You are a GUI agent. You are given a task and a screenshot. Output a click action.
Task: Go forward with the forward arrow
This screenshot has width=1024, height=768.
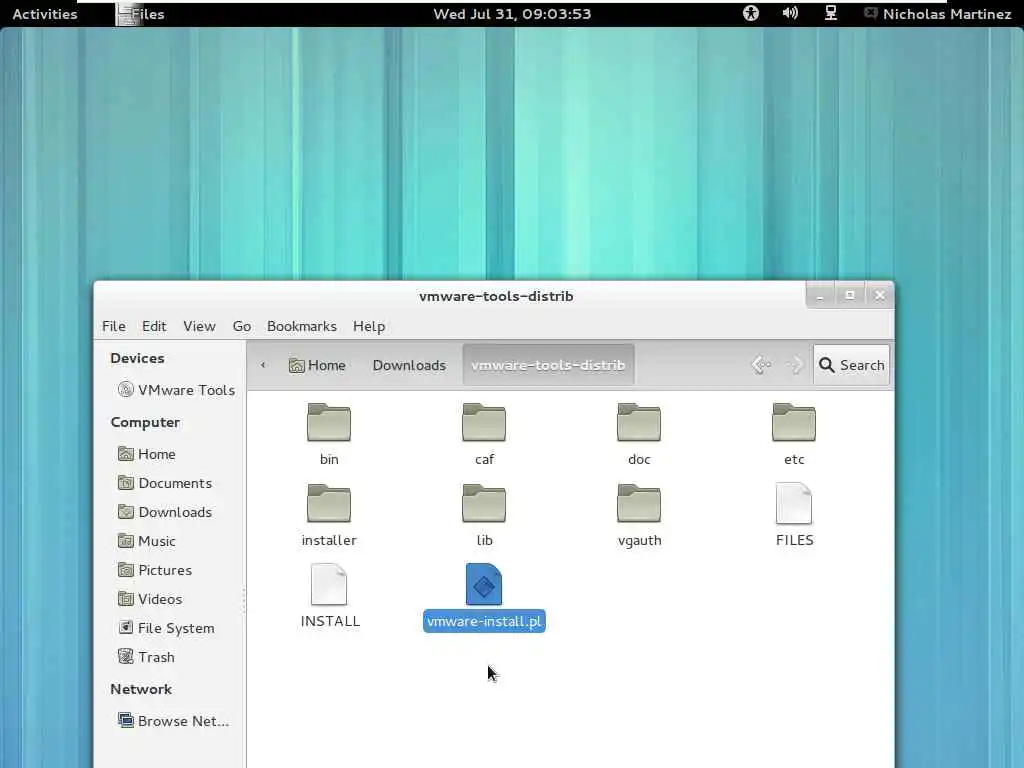(796, 365)
